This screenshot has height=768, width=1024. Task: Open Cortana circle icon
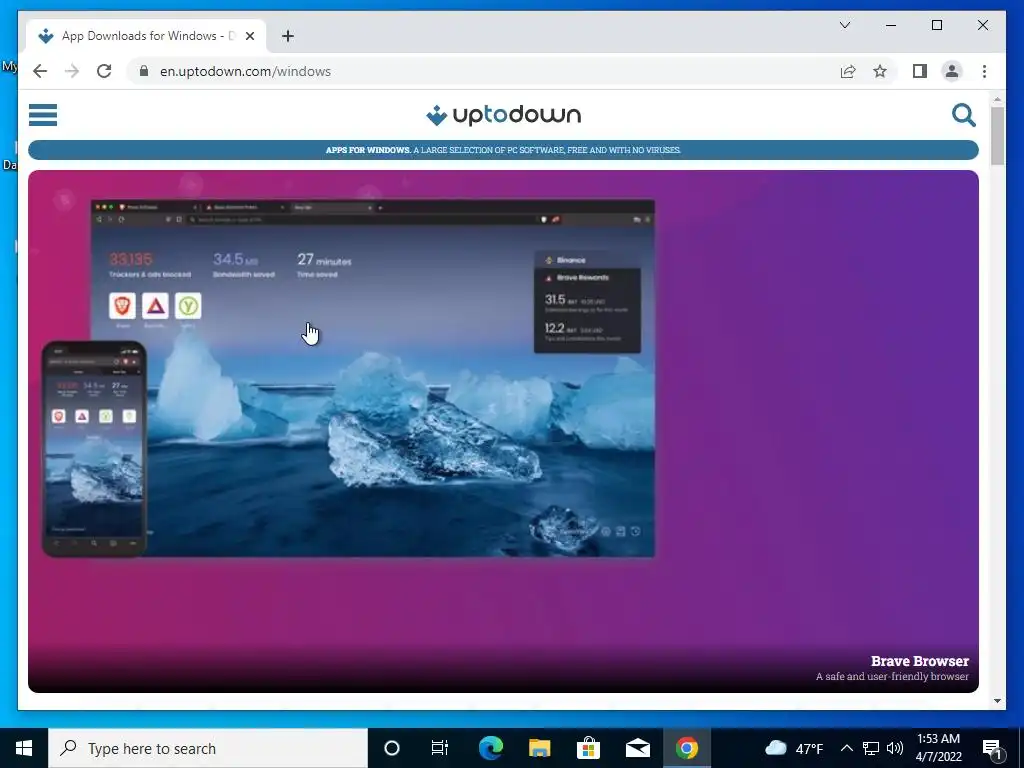392,748
